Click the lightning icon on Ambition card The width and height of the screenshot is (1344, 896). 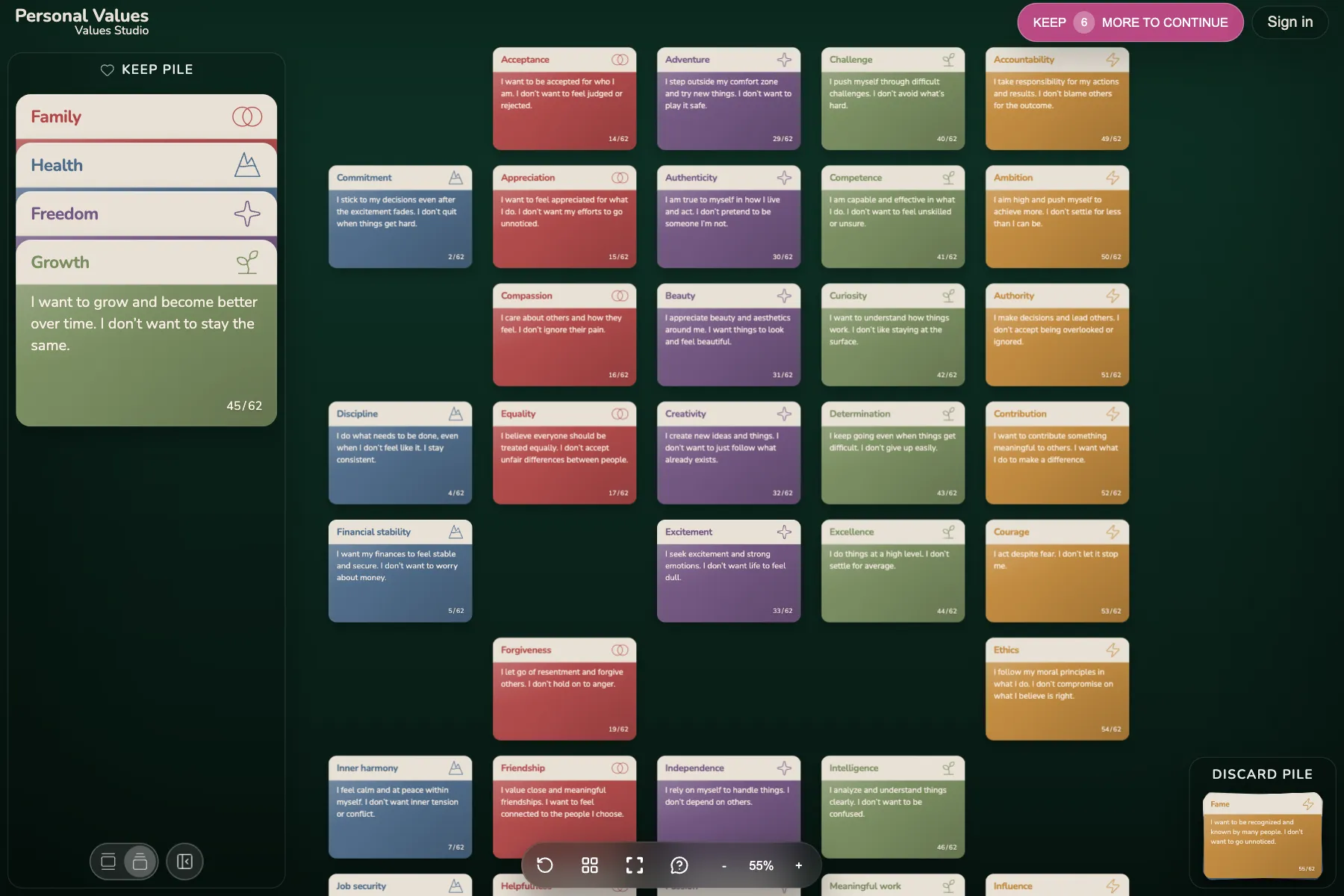(1113, 178)
